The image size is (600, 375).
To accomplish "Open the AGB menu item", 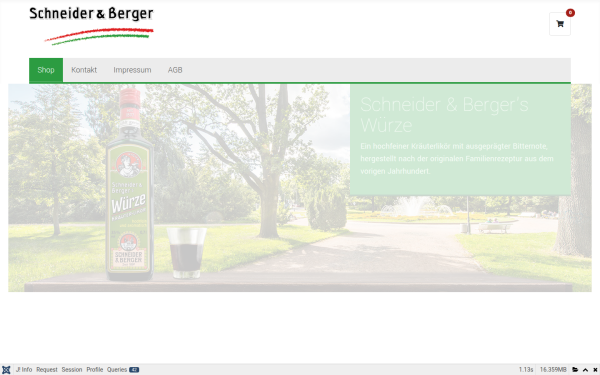I will point(175,70).
